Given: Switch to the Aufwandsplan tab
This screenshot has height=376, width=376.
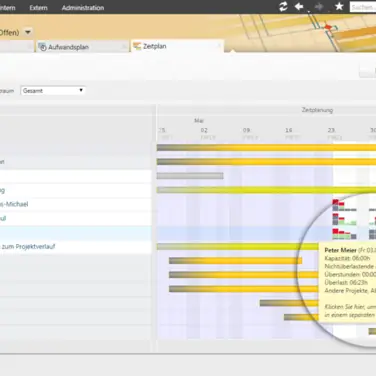Looking at the screenshot, I should click(68, 47).
